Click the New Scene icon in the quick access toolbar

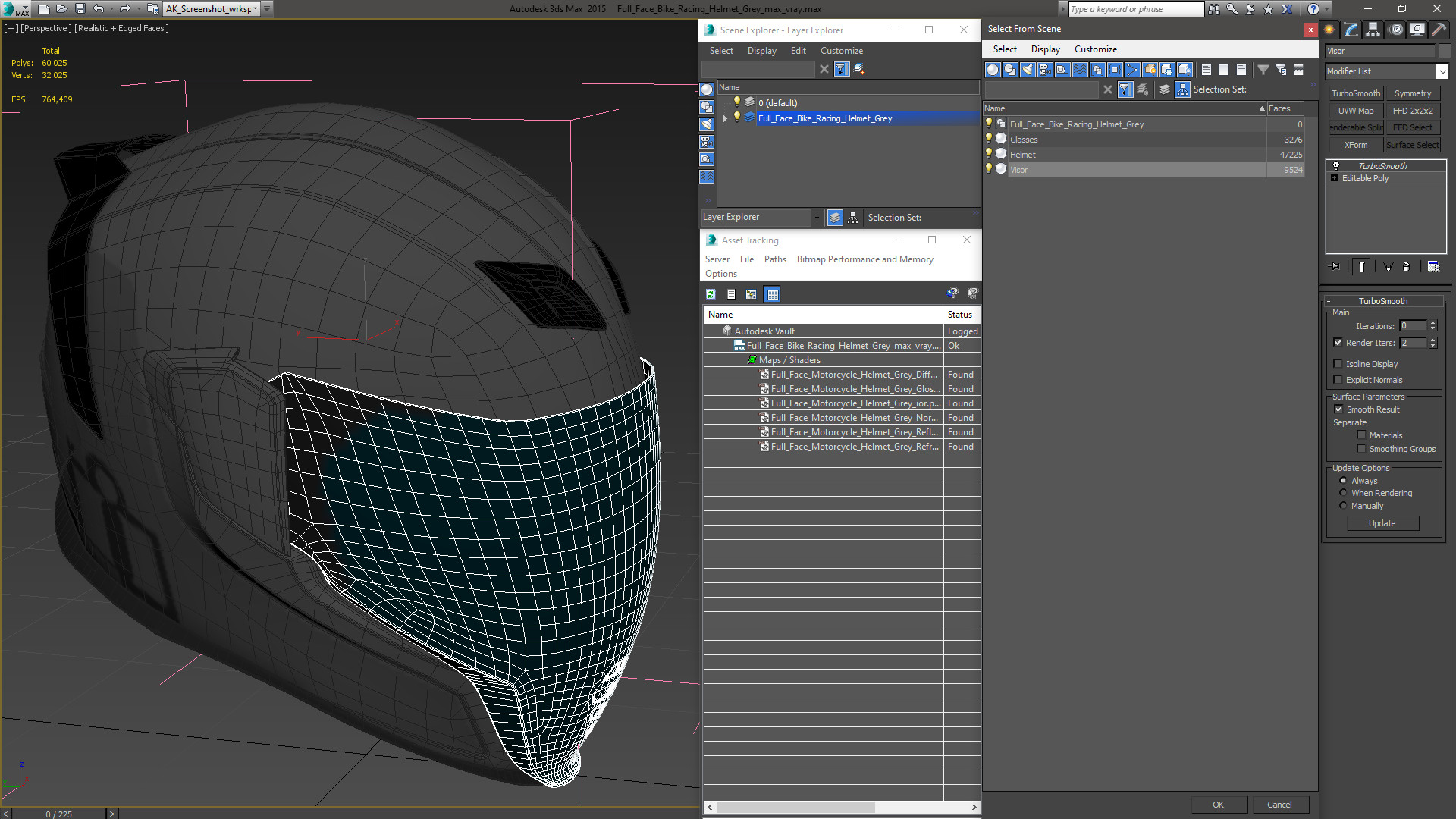44,9
